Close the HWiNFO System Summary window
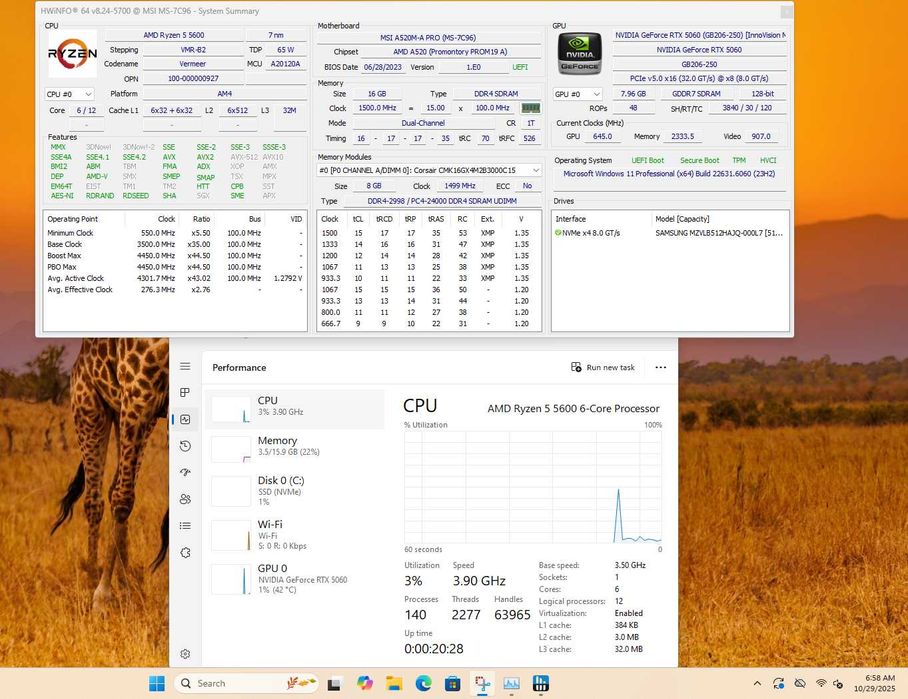Image resolution: width=908 pixels, height=699 pixels. tap(786, 11)
